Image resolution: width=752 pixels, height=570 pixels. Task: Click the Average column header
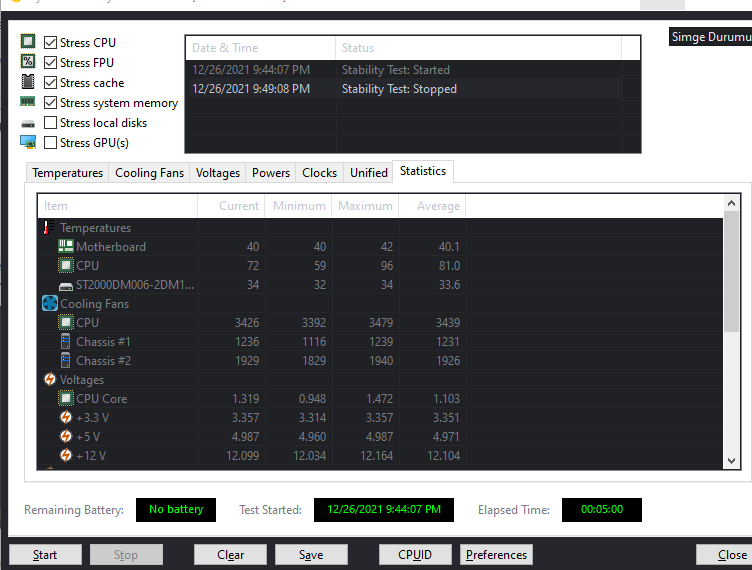click(432, 206)
